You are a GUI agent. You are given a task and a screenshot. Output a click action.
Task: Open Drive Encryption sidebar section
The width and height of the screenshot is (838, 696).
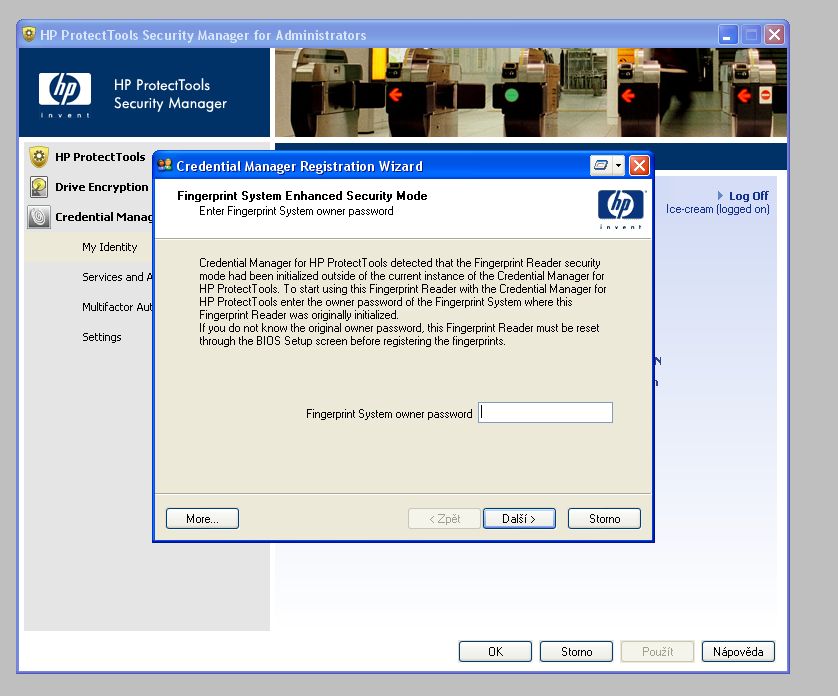click(102, 187)
